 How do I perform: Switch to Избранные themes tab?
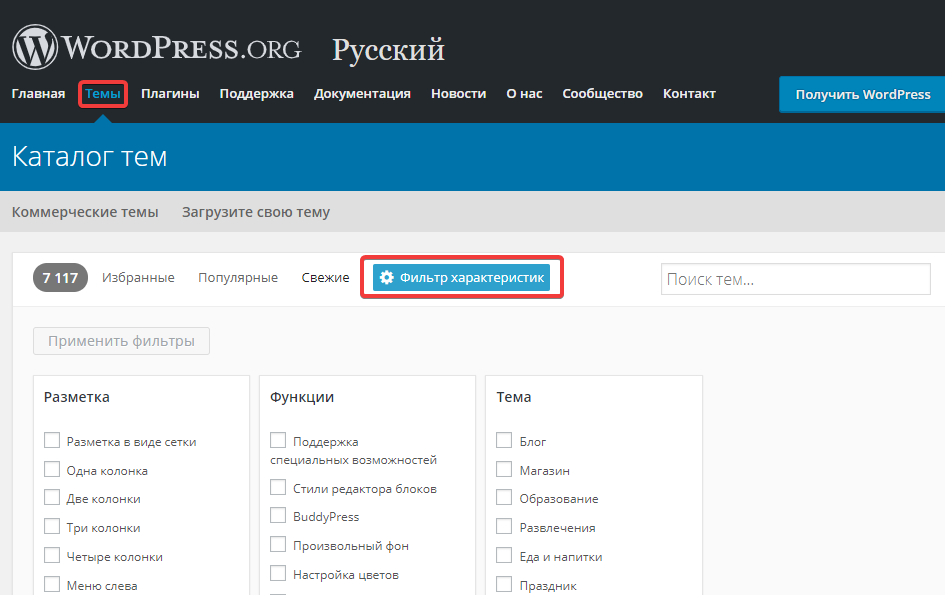[138, 277]
